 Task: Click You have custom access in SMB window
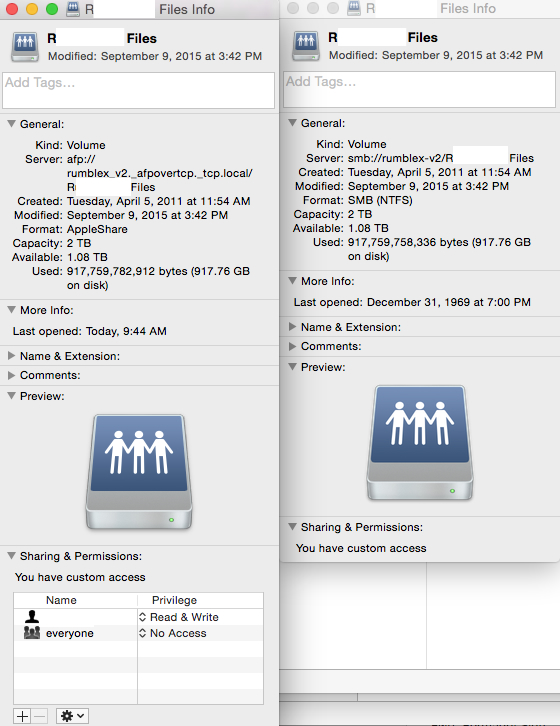pyautogui.click(x=361, y=548)
